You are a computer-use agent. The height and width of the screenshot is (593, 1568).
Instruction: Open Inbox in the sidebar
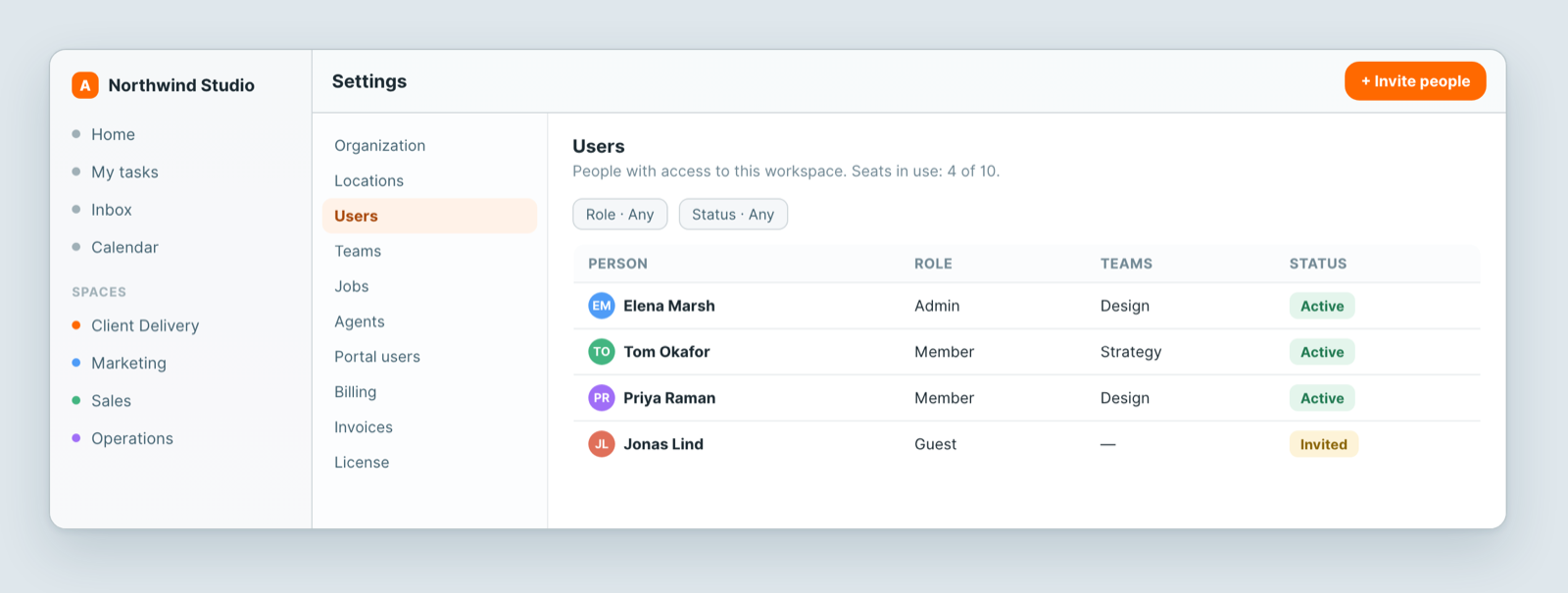coord(111,210)
